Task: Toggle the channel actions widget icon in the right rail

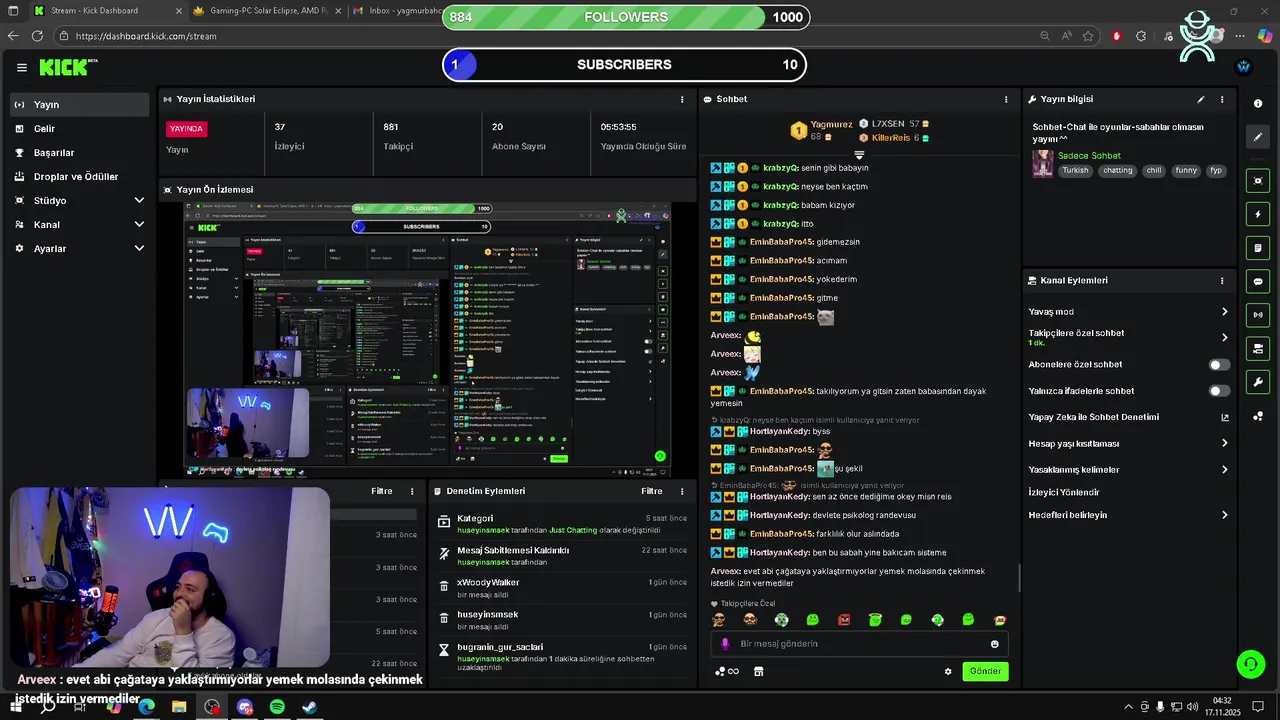Action: (1258, 348)
